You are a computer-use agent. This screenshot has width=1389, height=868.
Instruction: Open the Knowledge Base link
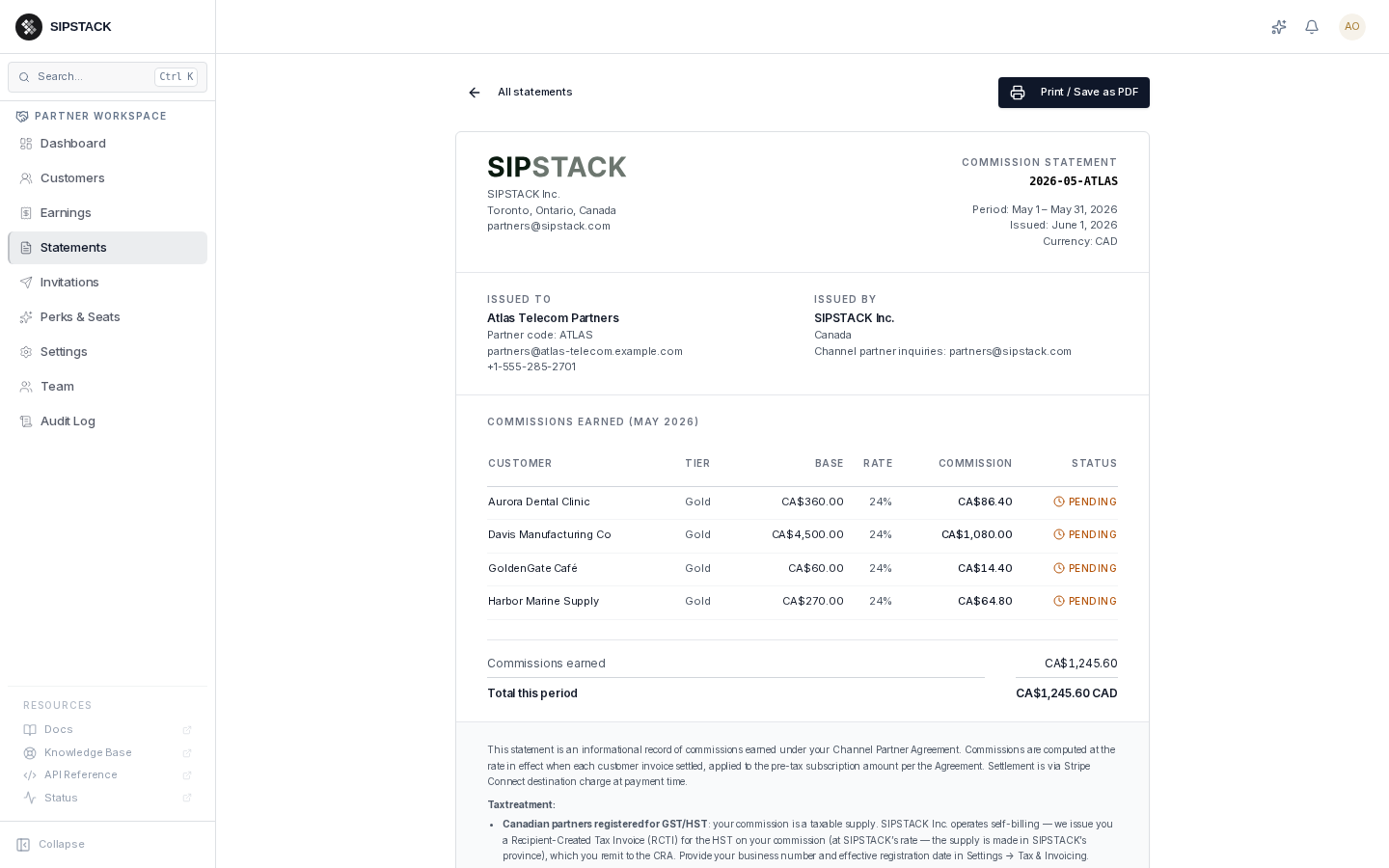pyautogui.click(x=107, y=753)
